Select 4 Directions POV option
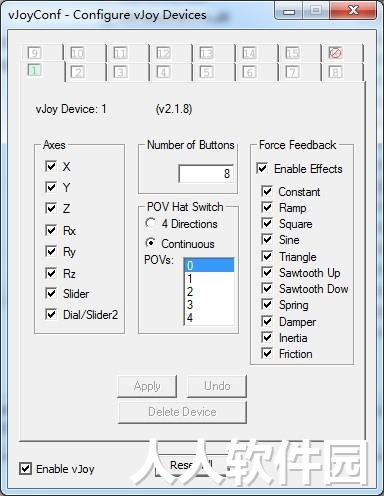The image size is (384, 496). coord(151,223)
